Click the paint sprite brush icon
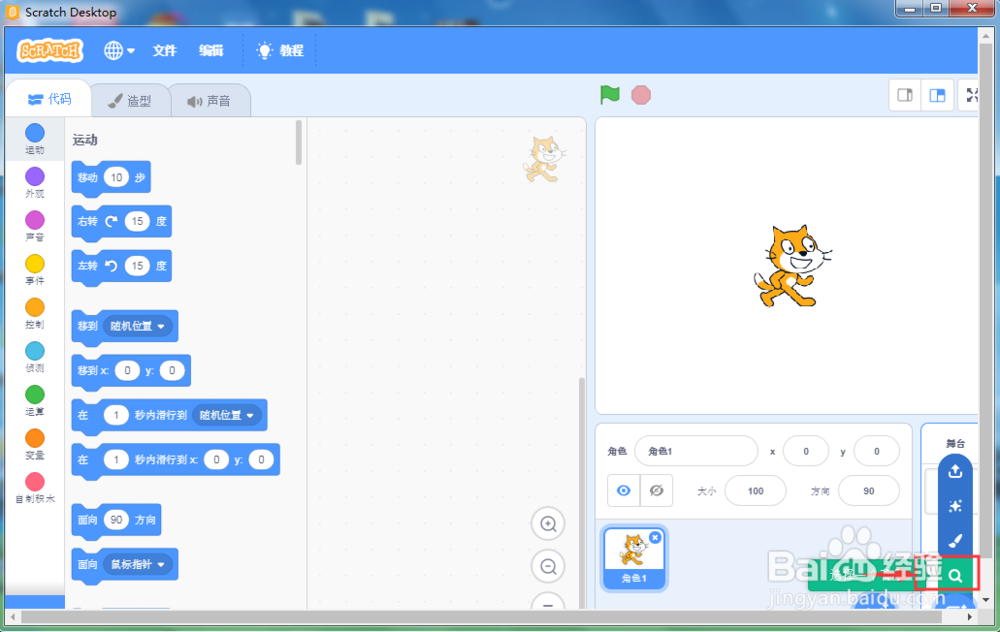Screen dimensions: 1000x632 955,541
